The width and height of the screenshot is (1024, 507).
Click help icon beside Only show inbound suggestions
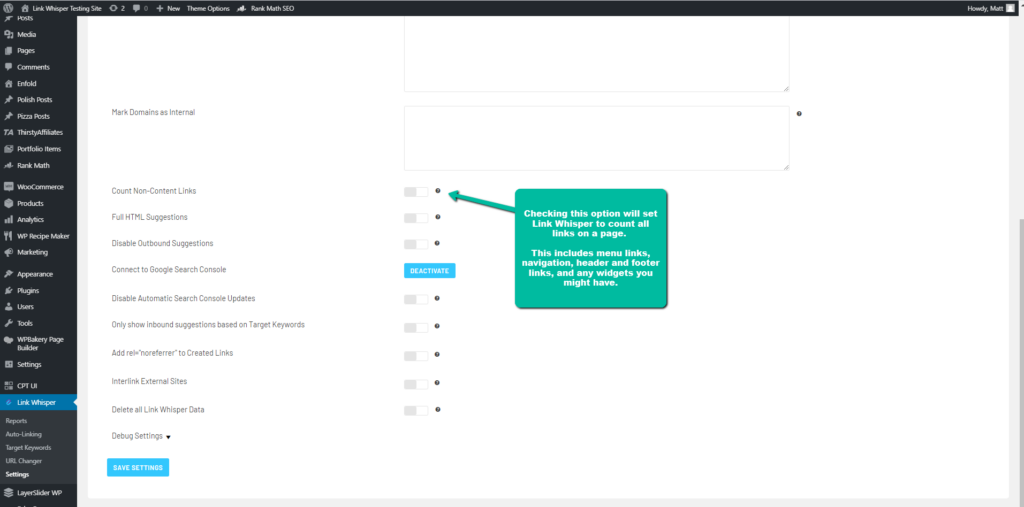coord(438,326)
